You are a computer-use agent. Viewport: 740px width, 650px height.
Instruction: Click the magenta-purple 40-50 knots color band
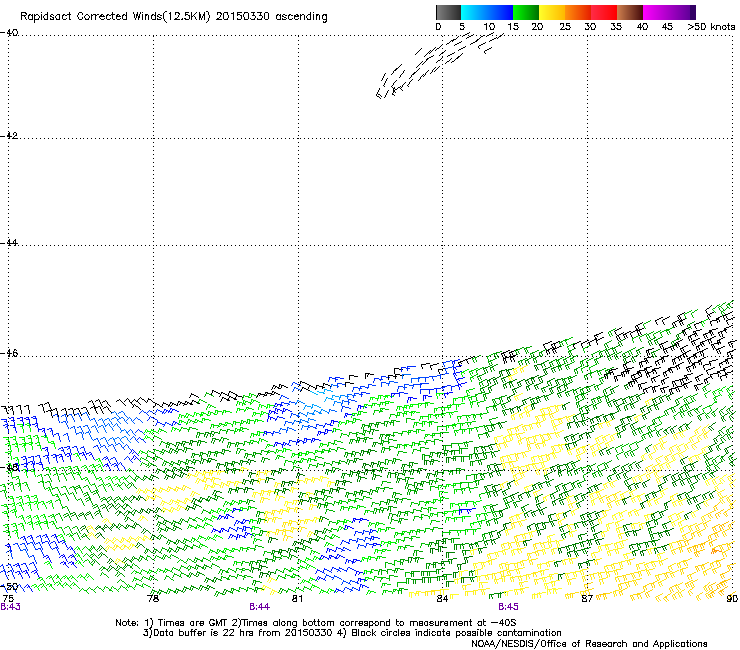(x=669, y=12)
